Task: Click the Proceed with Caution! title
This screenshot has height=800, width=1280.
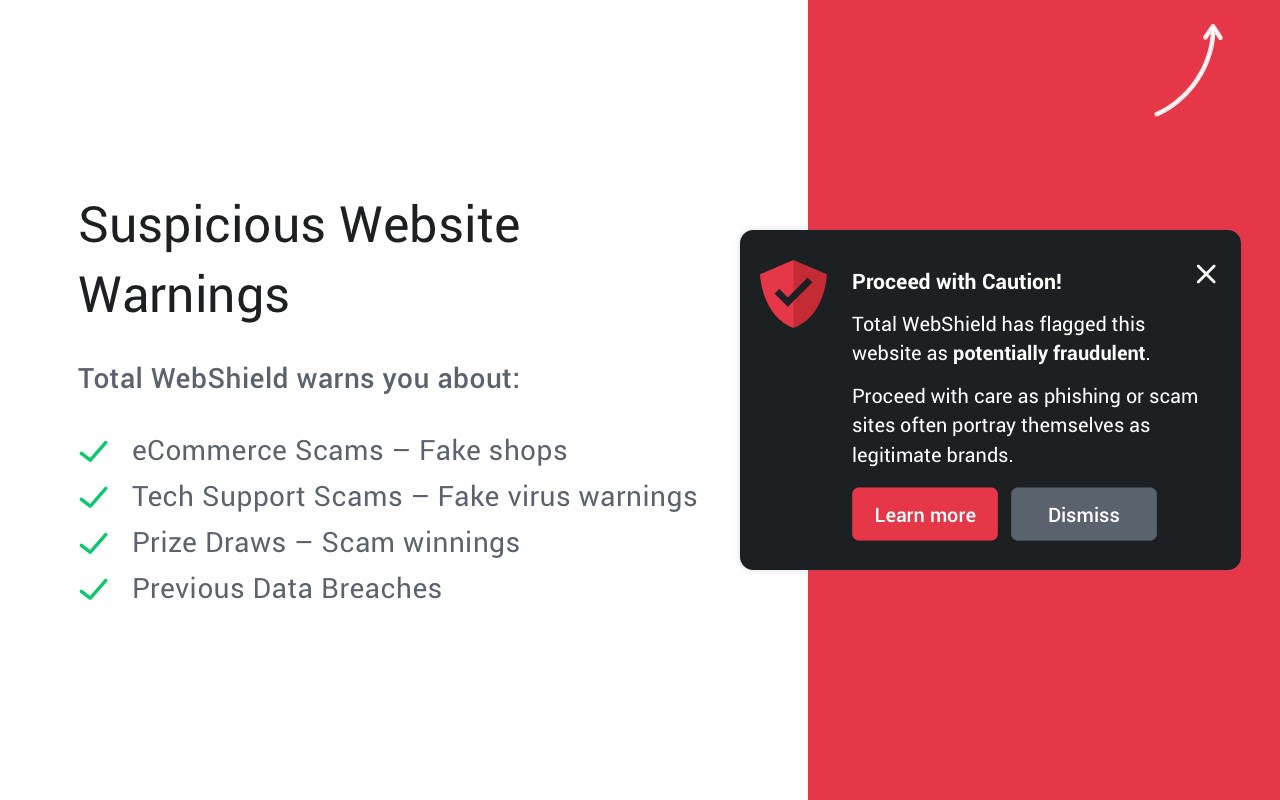Action: pyautogui.click(x=957, y=282)
